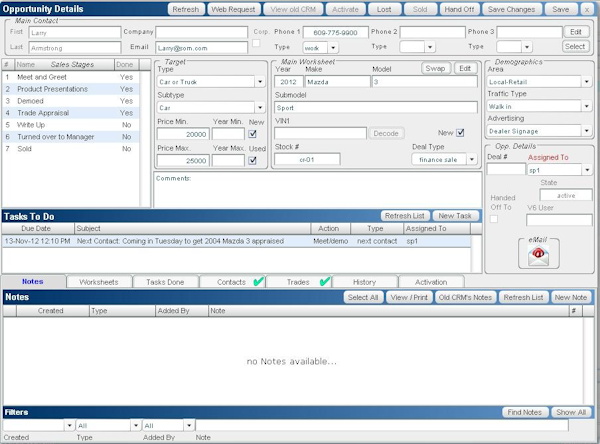The width and height of the screenshot is (600, 444).
Task: Close Opportunity Details with the x button
Action: (586, 9)
